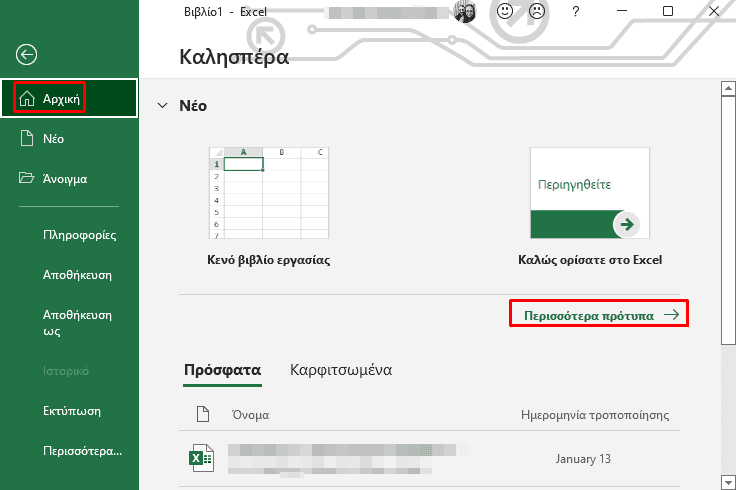Collapse the Νέο section chevron
Viewport: 736px width, 490px height.
click(162, 106)
